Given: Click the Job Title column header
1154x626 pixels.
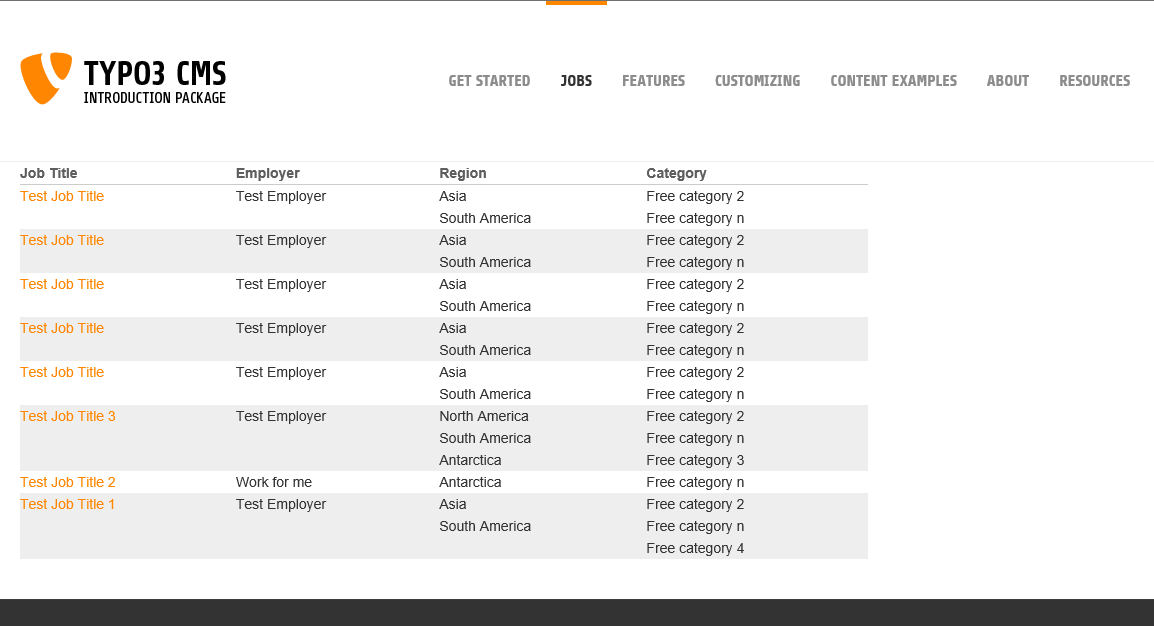Looking at the screenshot, I should pos(49,174).
